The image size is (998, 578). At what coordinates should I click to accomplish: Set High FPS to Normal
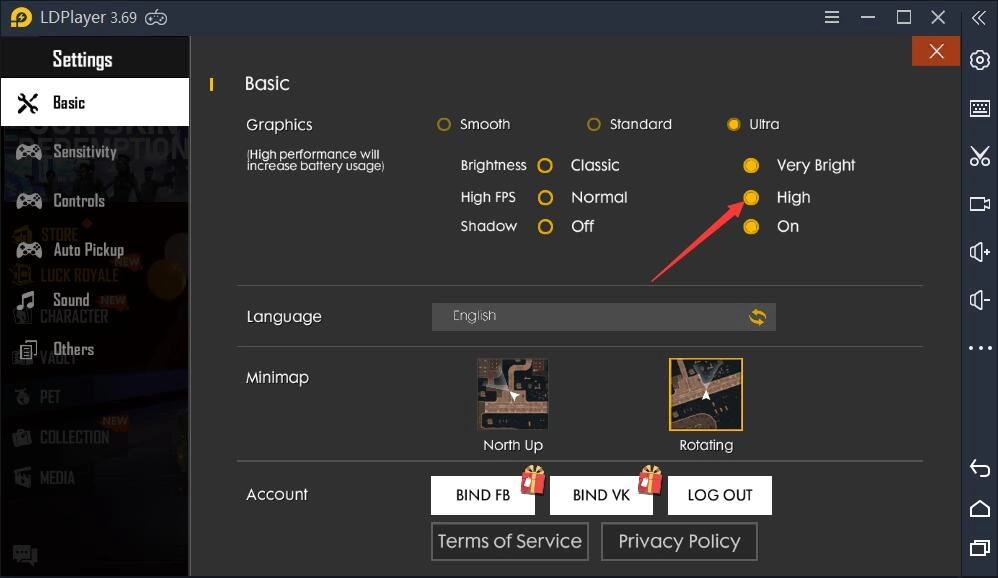tap(545, 198)
